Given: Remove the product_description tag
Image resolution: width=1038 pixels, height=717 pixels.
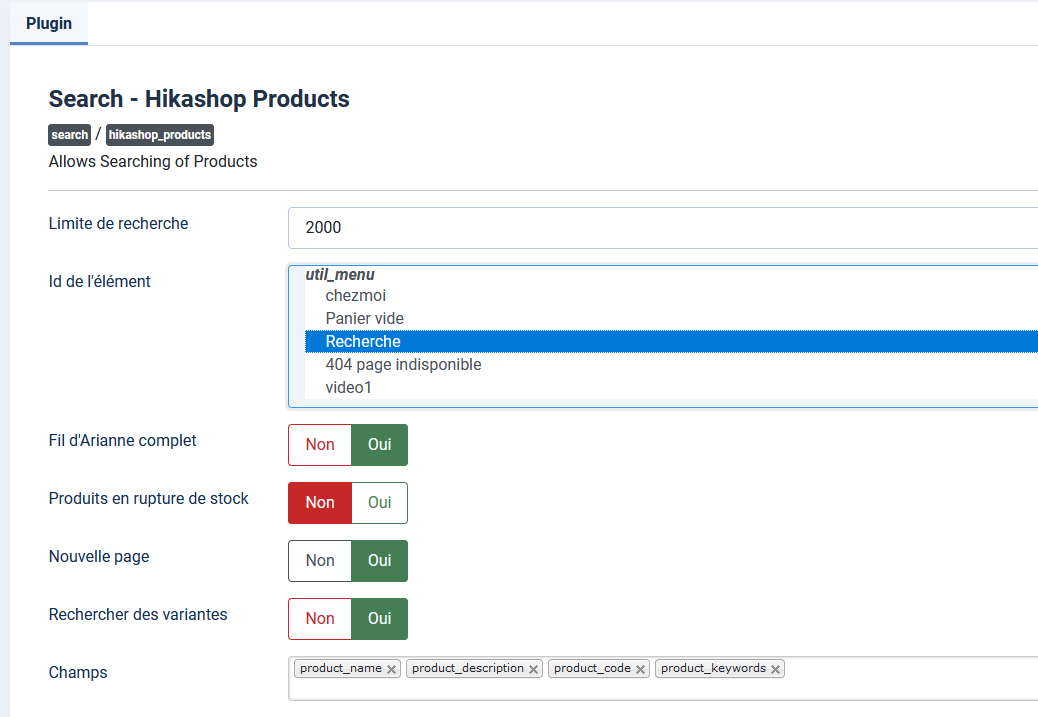Looking at the screenshot, I should click(534, 669).
